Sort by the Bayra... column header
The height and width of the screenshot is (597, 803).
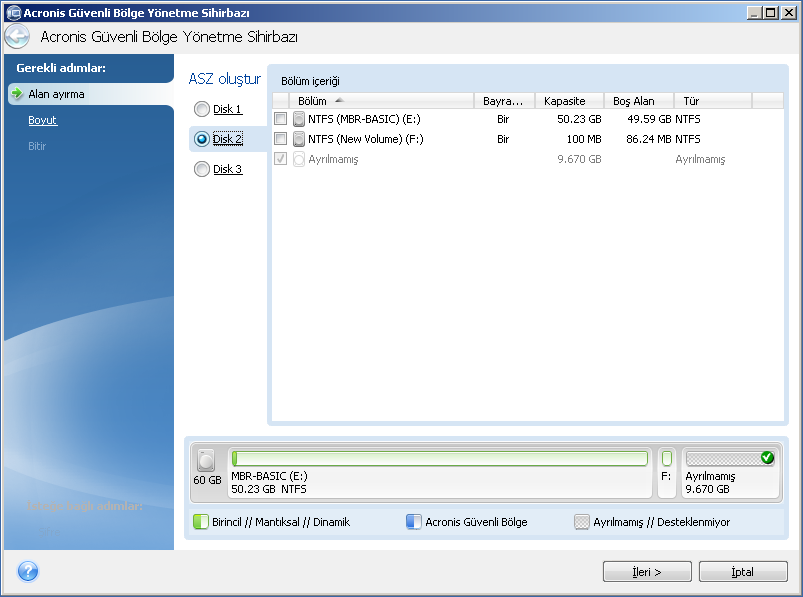click(x=504, y=101)
